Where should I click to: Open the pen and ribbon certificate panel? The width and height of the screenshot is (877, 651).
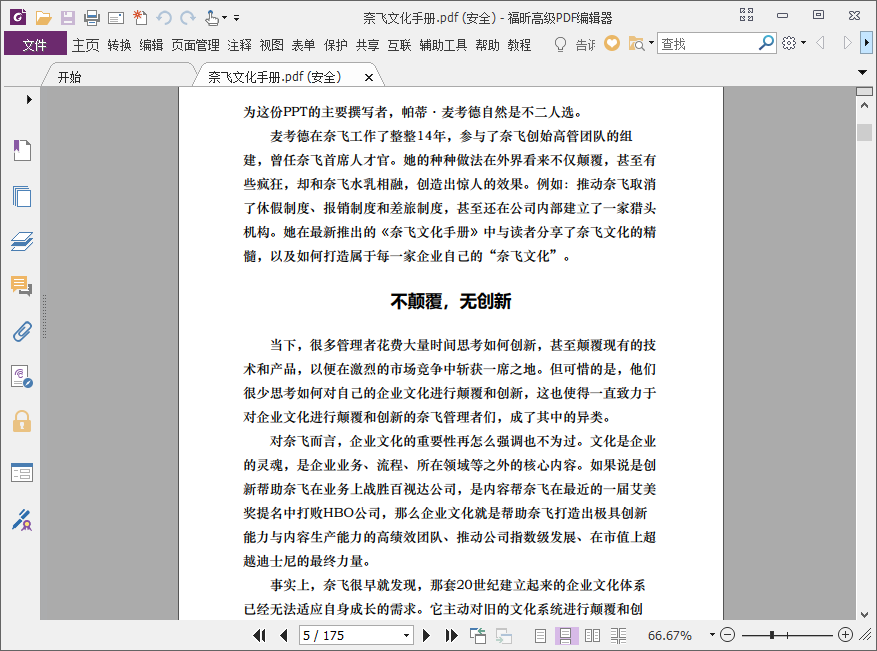(22, 520)
